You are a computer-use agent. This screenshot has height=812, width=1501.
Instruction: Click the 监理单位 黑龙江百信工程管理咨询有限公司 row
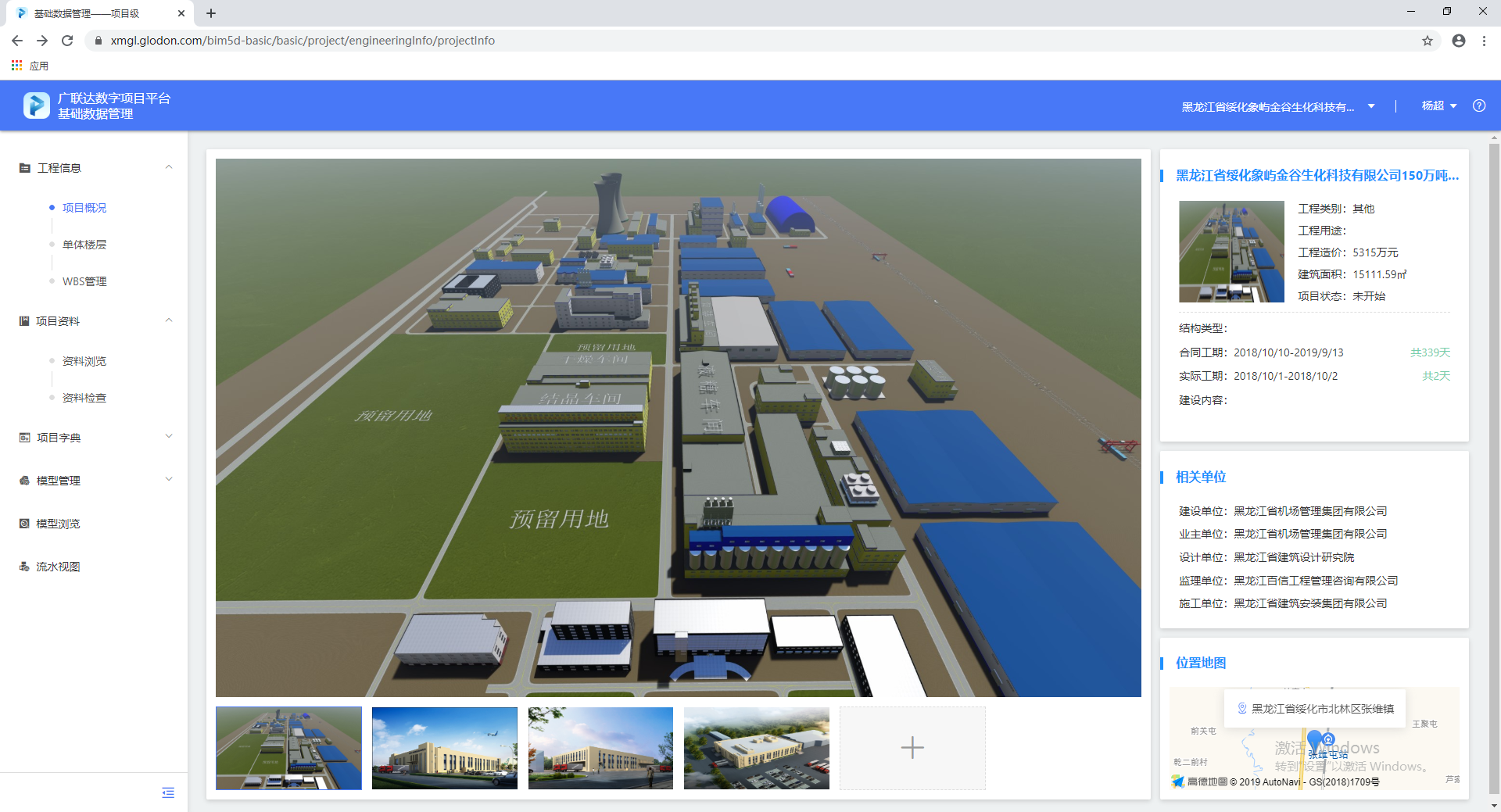[x=1288, y=581]
